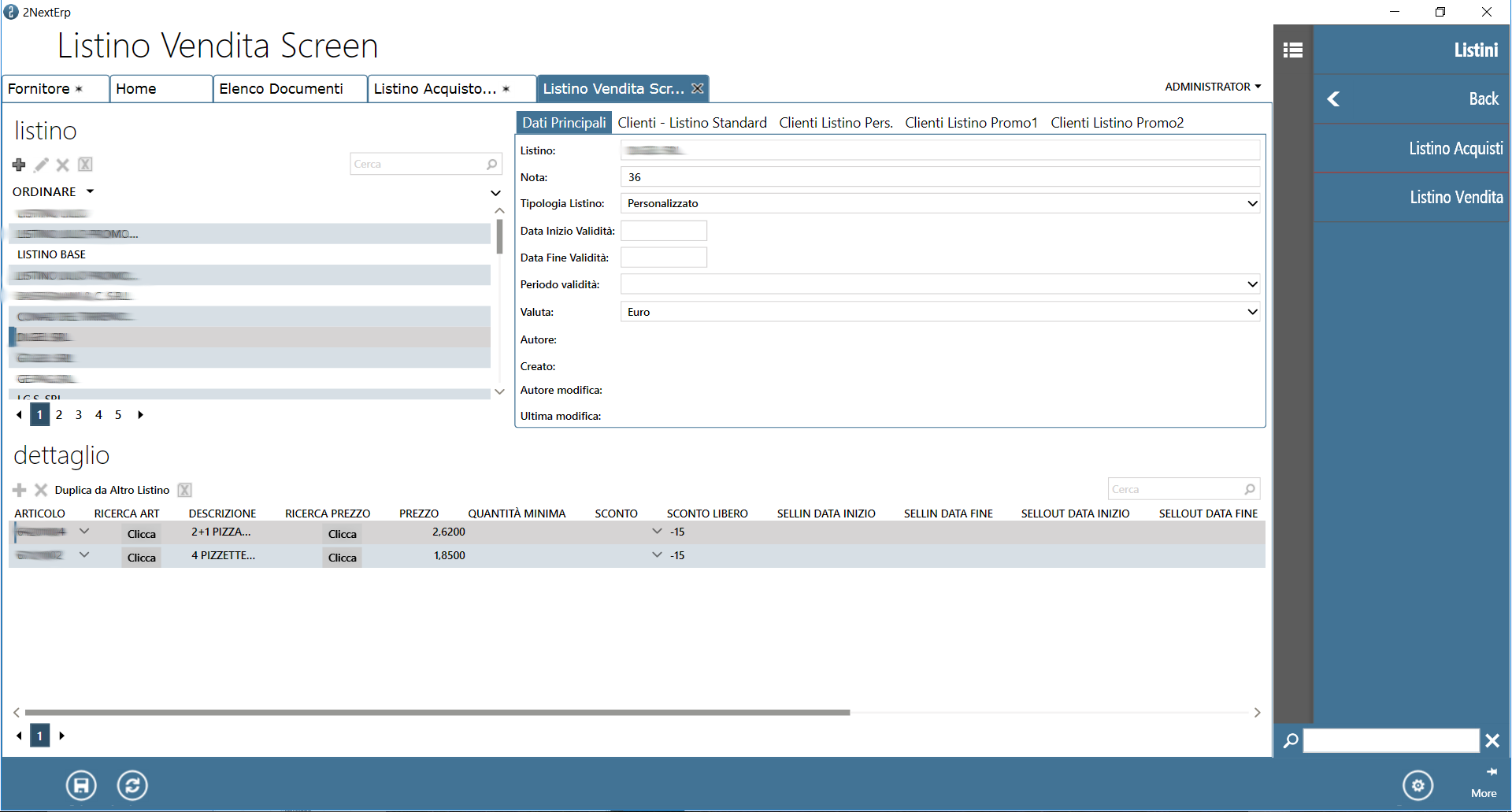
Task: Click Ricerca Art Clicca in 2+1 PIZZA row
Action: pos(142,534)
